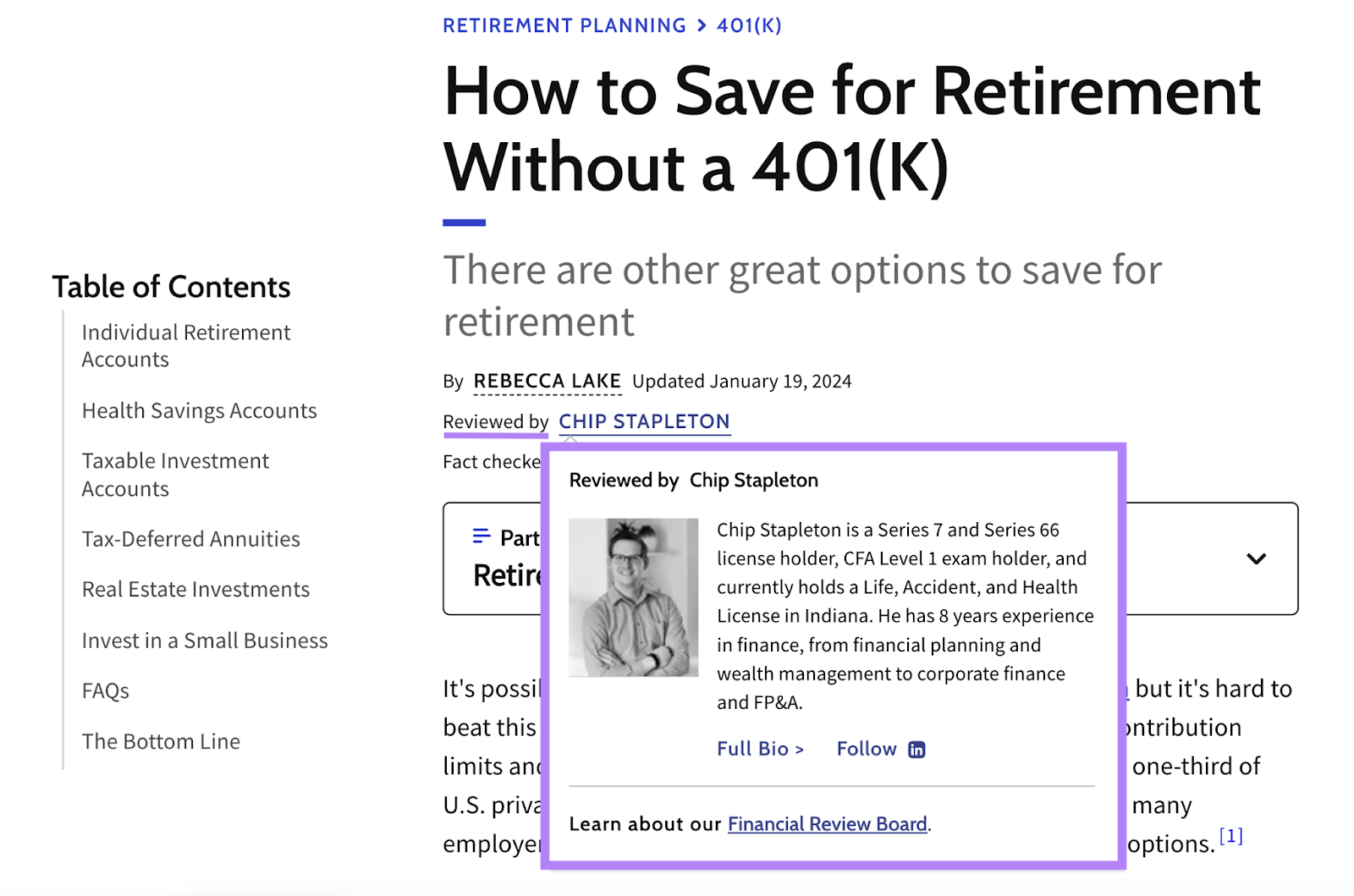The width and height of the screenshot is (1354, 896).
Task: Select author REBECCA LAKE
Action: tap(547, 381)
